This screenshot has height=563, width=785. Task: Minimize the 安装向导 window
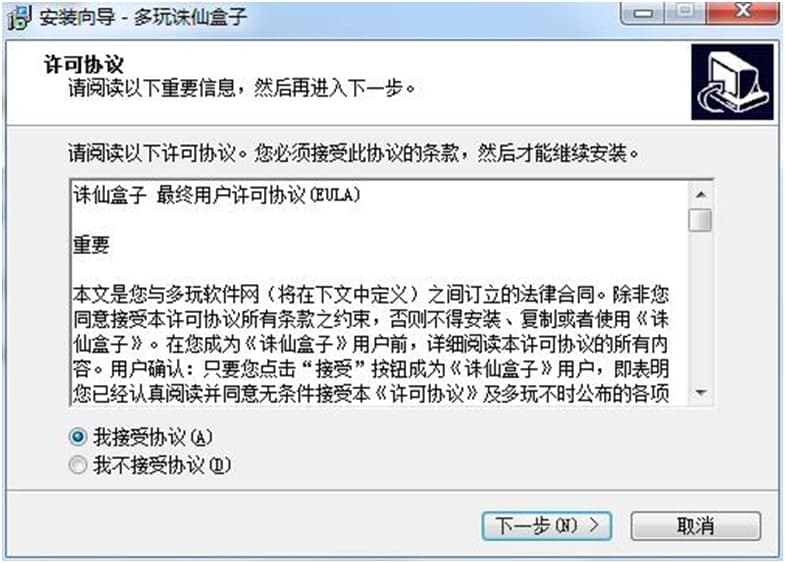pos(642,13)
